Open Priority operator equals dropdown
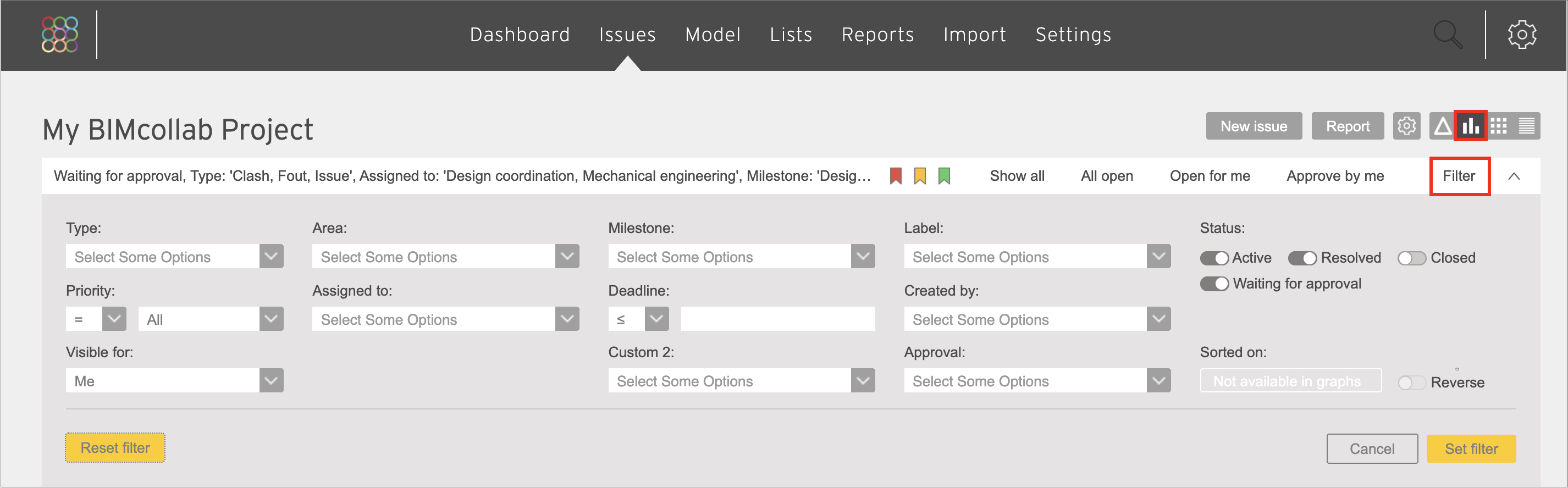This screenshot has width=1568, height=488. click(x=96, y=319)
